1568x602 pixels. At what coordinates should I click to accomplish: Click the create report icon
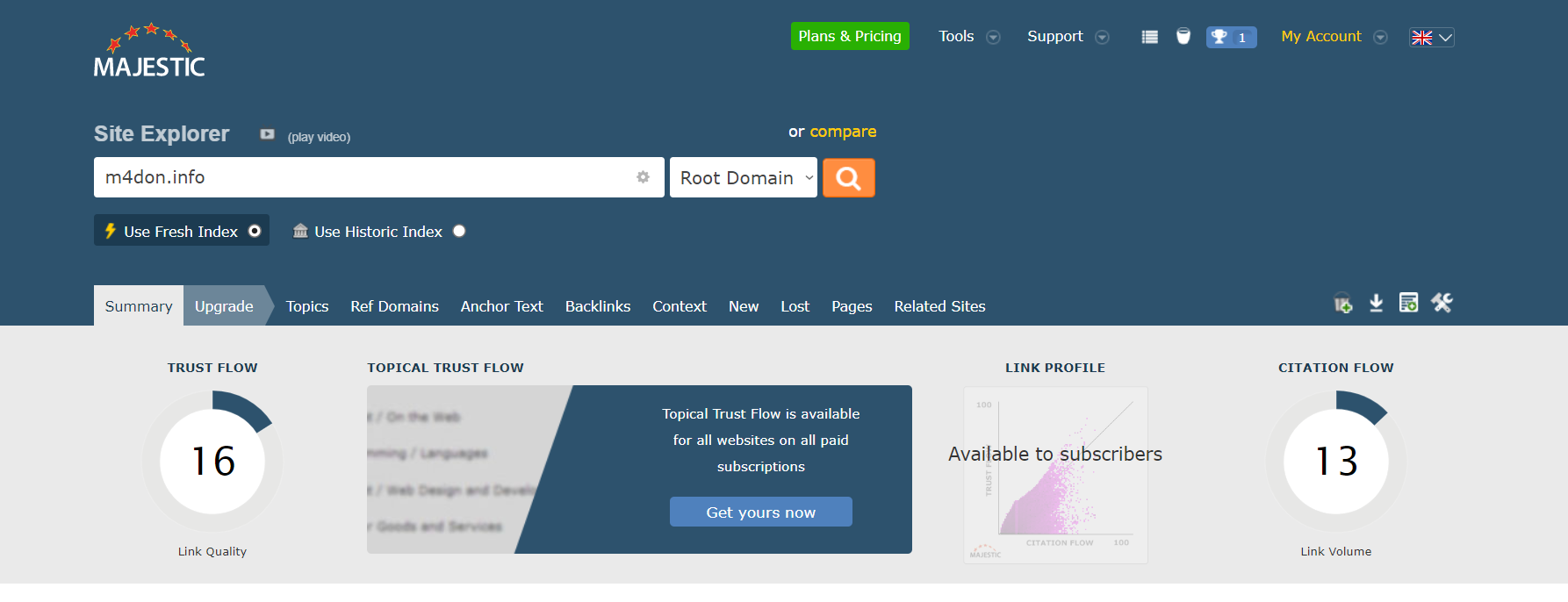1408,303
